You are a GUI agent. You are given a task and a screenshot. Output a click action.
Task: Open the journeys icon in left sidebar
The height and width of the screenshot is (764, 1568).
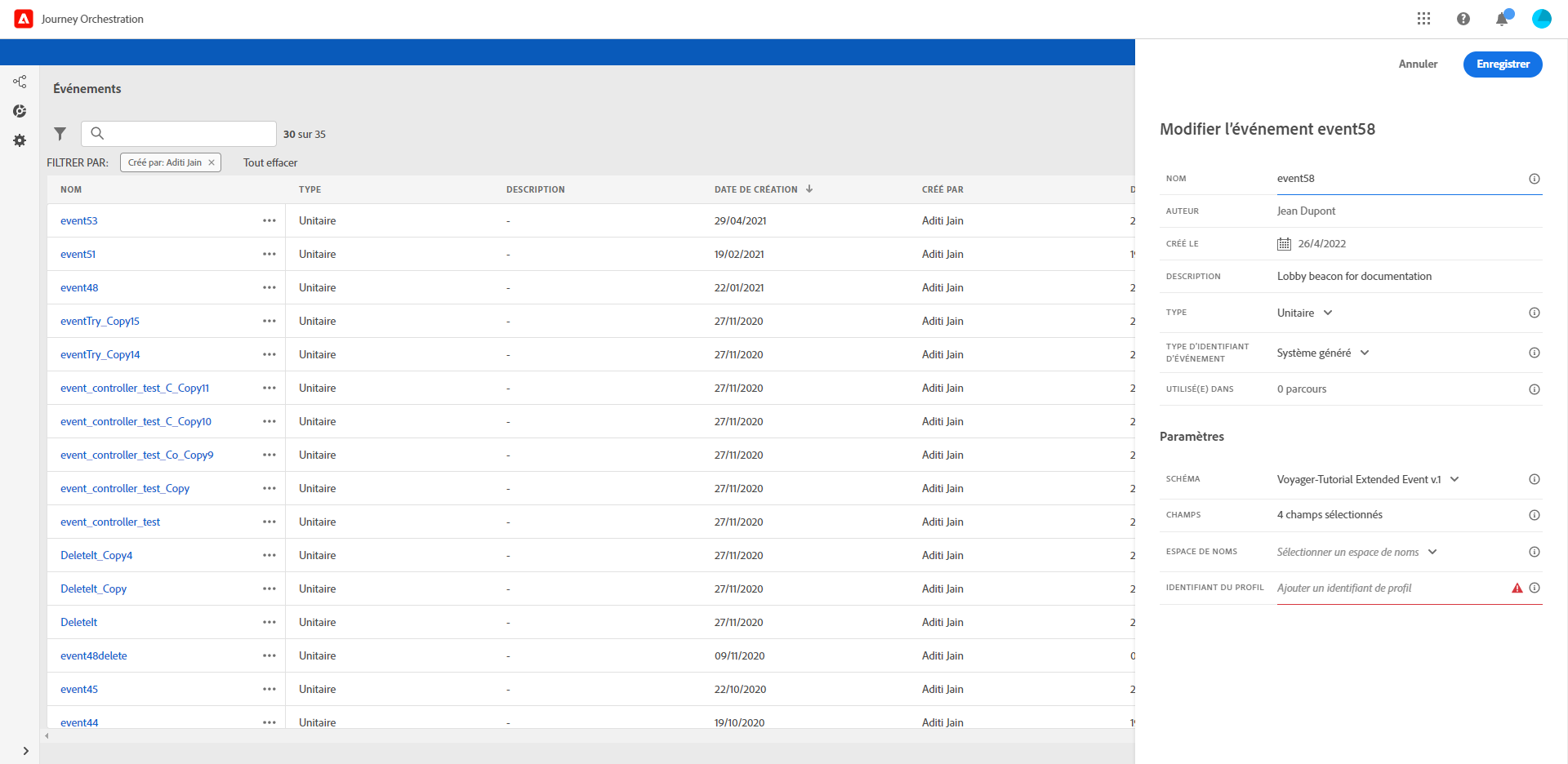(x=20, y=82)
